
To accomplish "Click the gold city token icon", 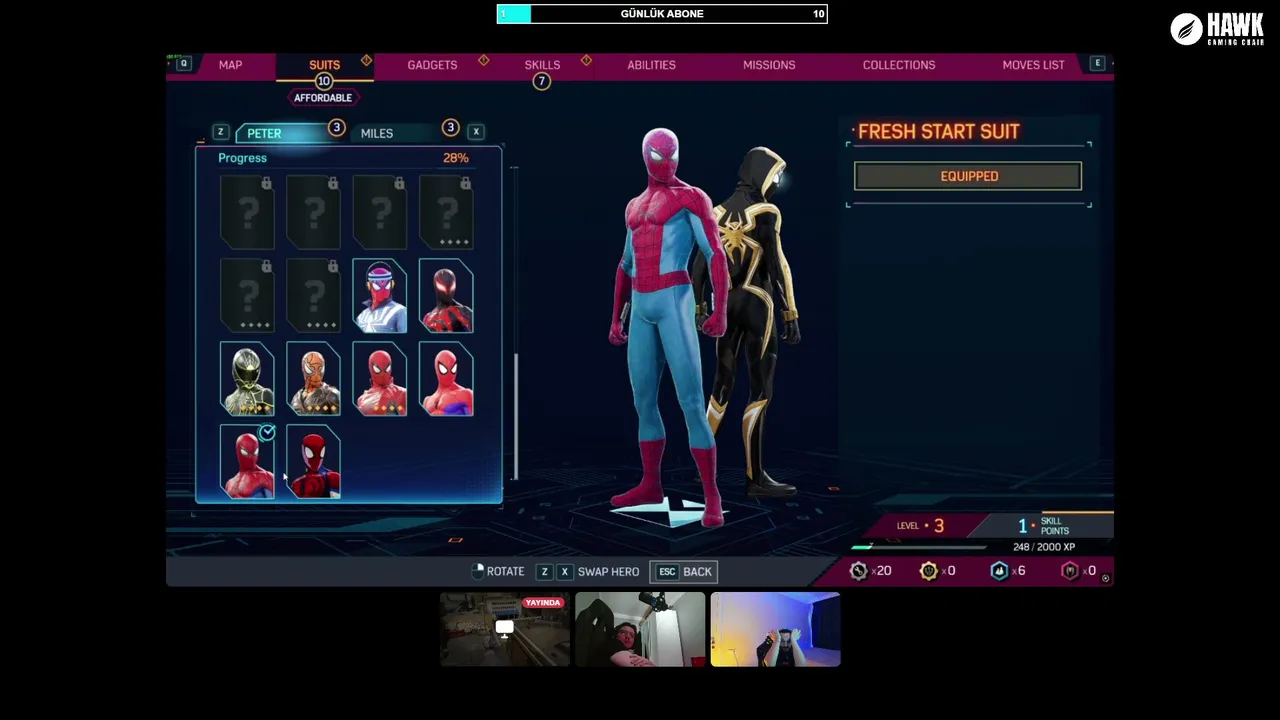I will [x=929, y=571].
